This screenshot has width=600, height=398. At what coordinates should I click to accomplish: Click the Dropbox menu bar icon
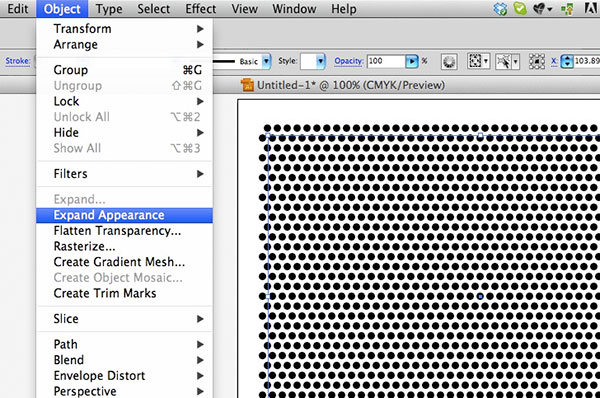click(x=500, y=8)
